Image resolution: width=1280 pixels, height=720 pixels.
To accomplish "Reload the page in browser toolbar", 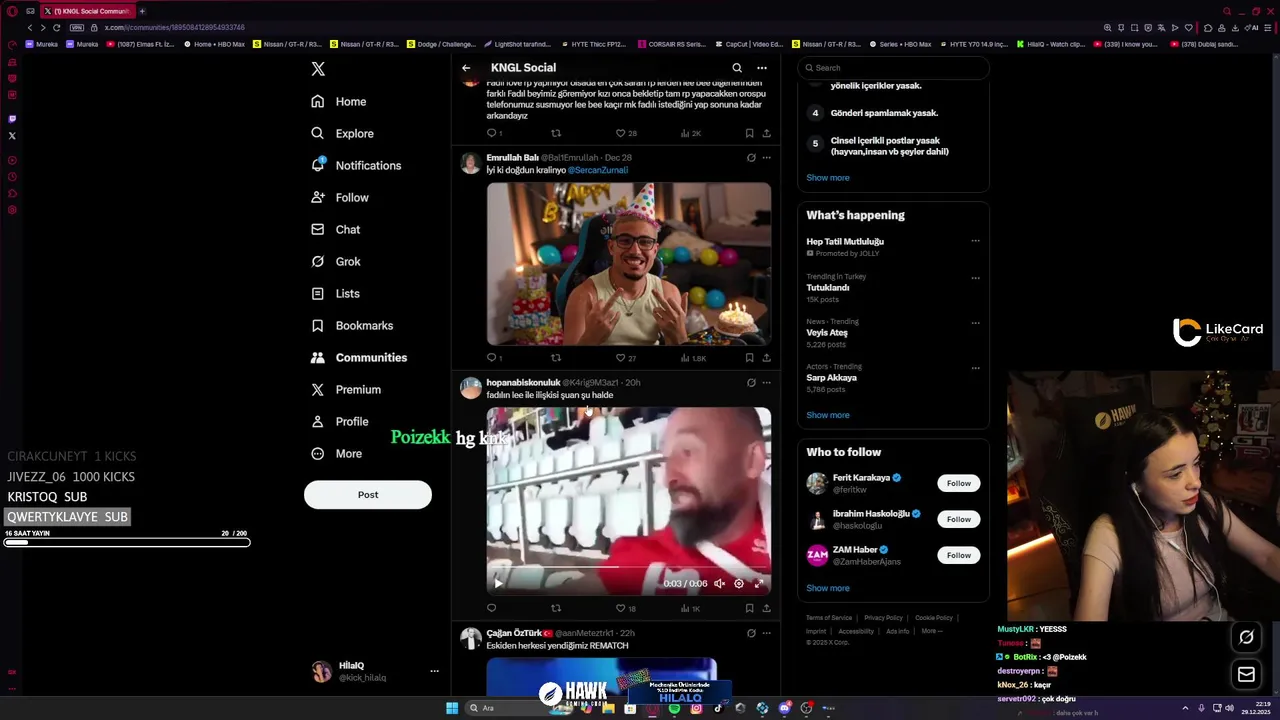I will point(56,27).
